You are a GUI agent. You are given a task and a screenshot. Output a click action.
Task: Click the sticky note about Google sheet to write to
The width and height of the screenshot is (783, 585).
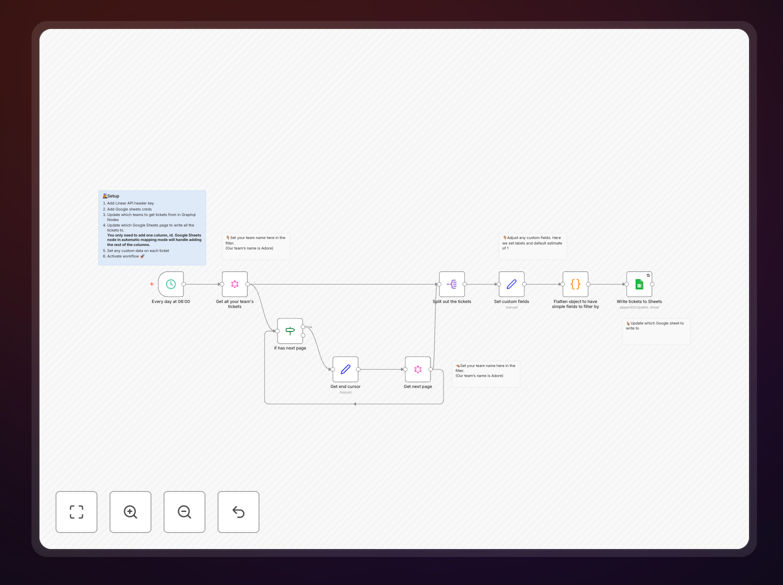tap(656, 331)
